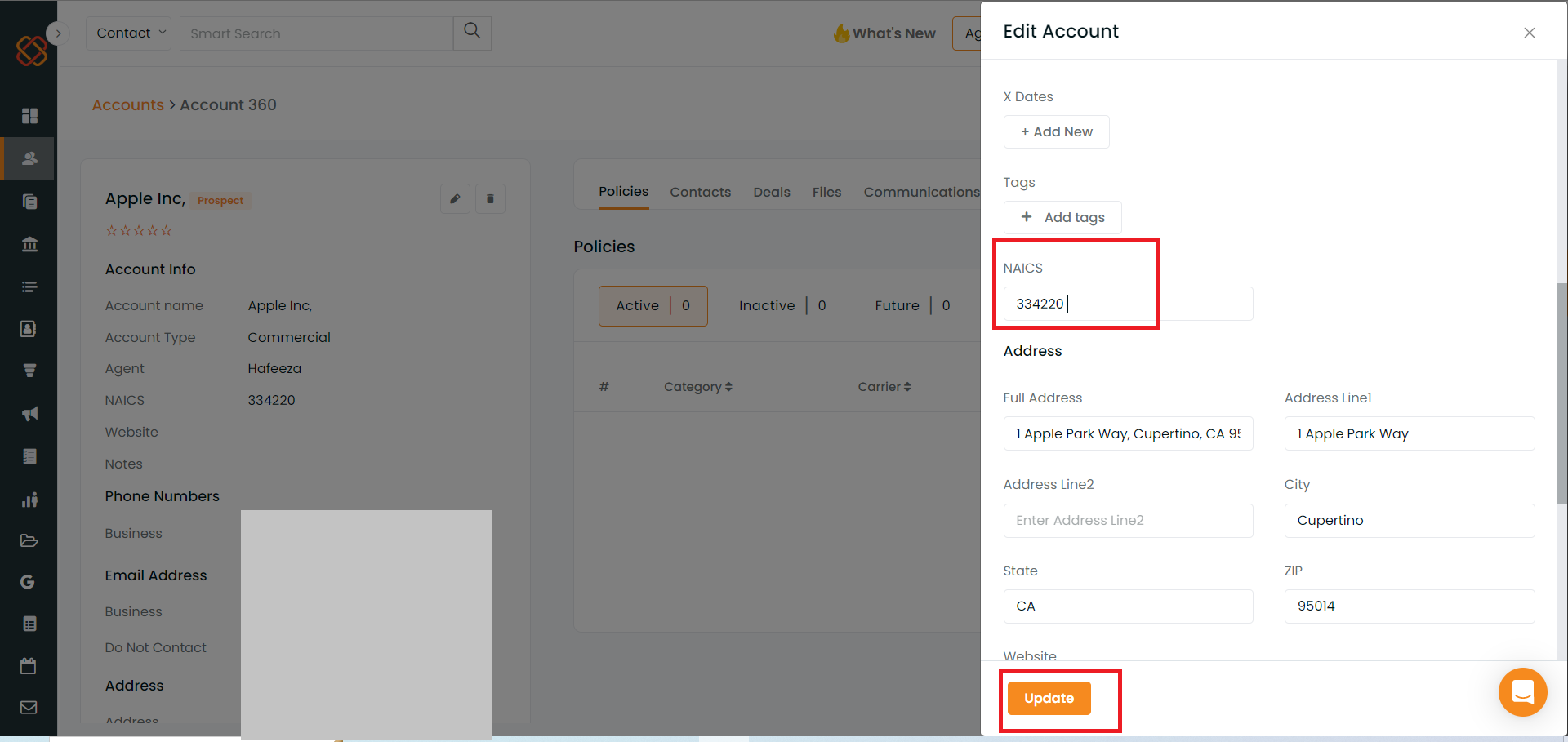Switch to the Communications tab
1568x742 pixels.
point(921,192)
